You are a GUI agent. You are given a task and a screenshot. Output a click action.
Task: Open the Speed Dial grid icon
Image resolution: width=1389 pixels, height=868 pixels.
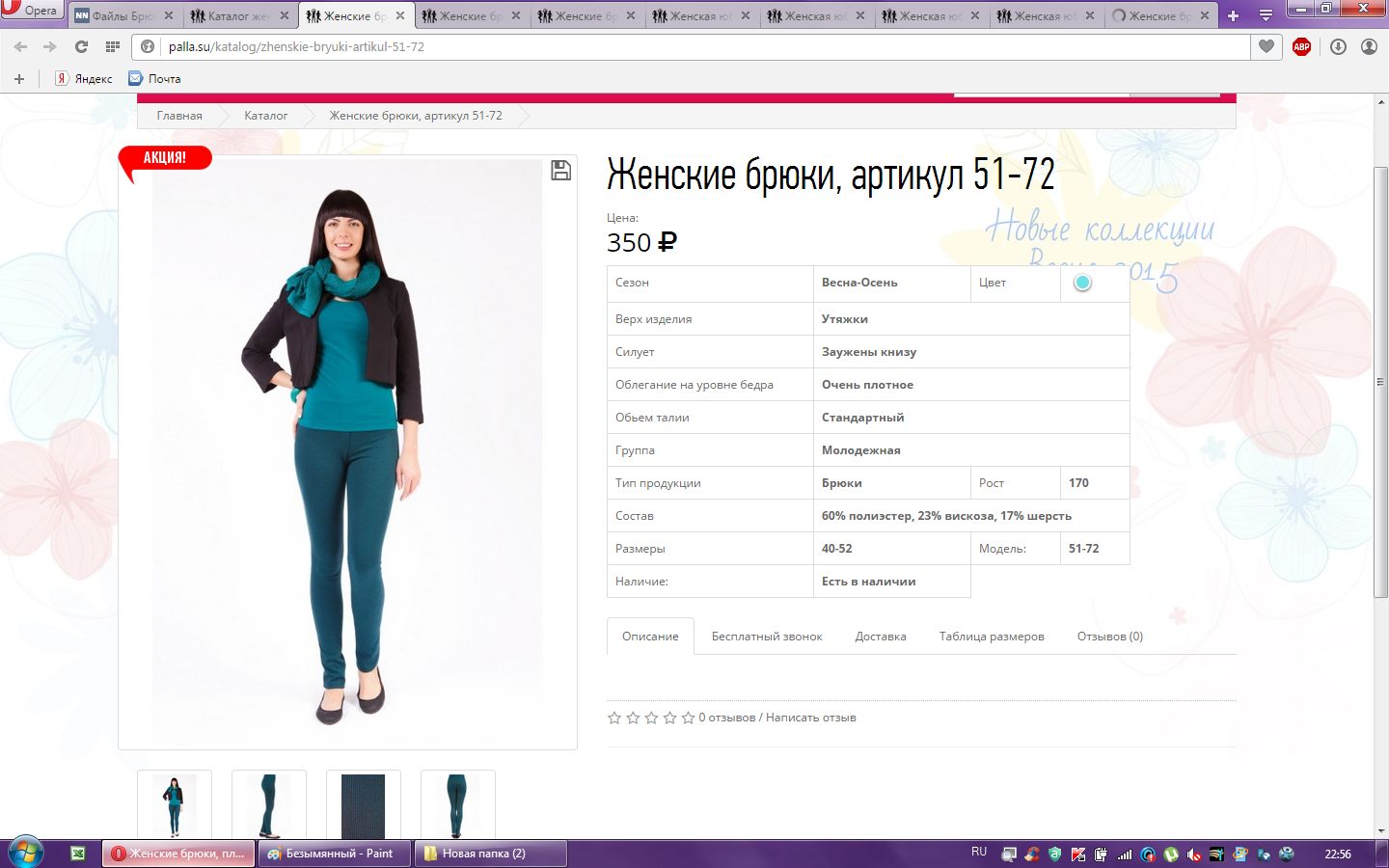coord(113,46)
